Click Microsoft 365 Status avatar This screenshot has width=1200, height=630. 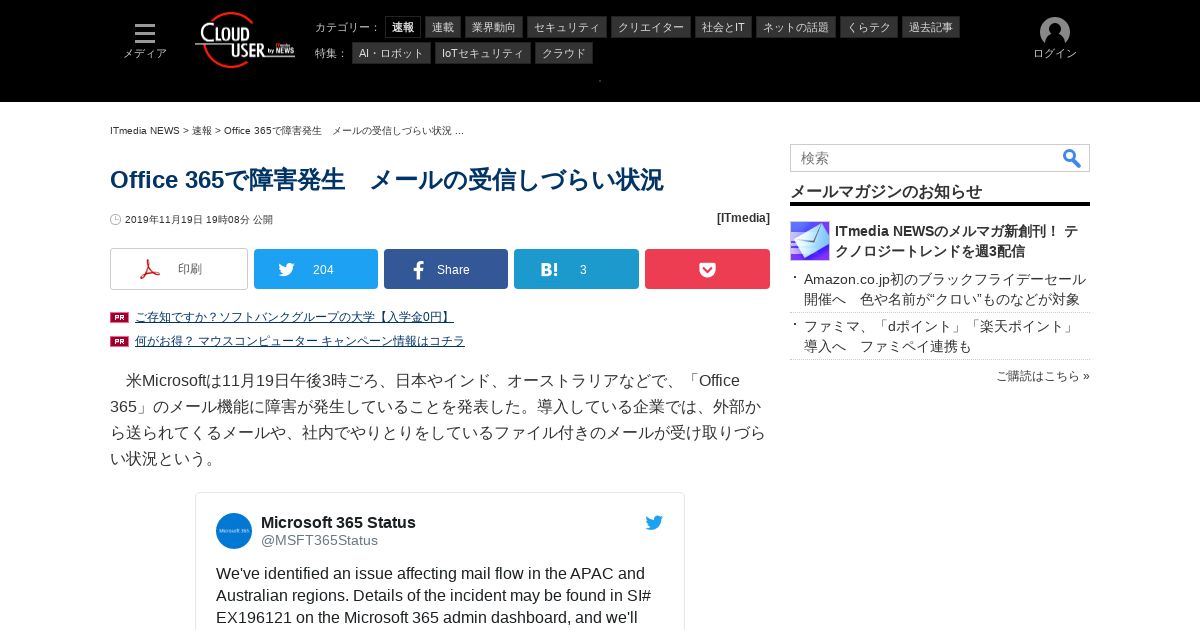[x=234, y=531]
